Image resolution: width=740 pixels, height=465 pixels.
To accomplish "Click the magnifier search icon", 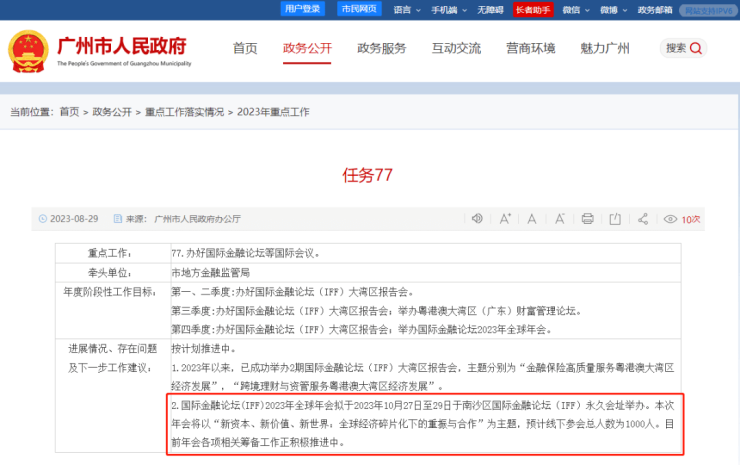I will point(696,48).
